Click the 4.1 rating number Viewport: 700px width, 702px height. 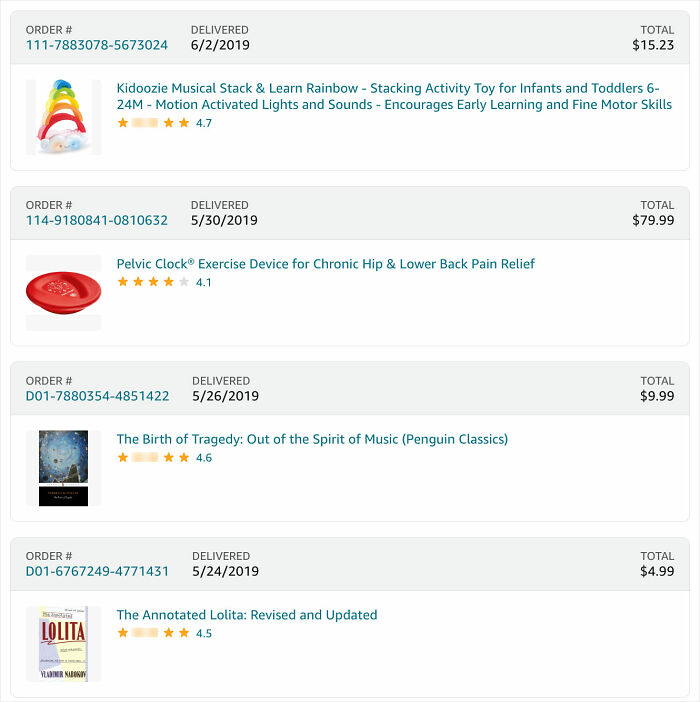[204, 282]
